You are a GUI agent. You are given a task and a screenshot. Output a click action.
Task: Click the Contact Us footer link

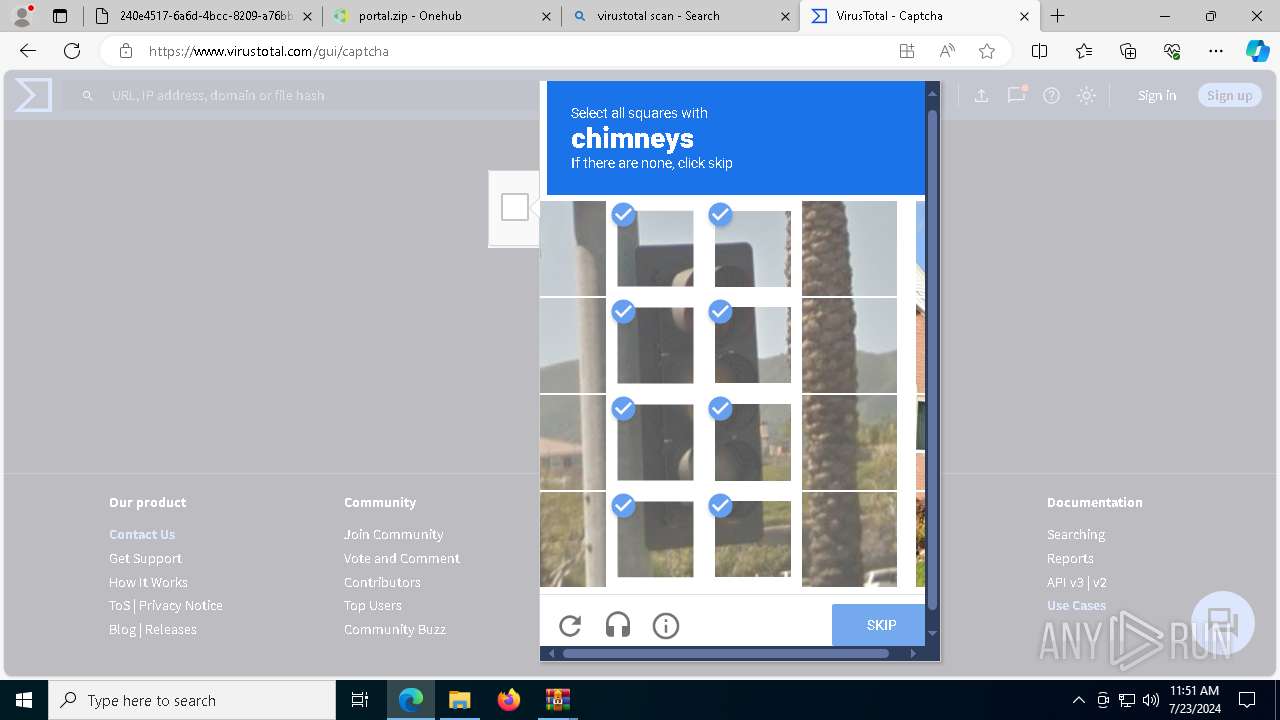tap(142, 534)
